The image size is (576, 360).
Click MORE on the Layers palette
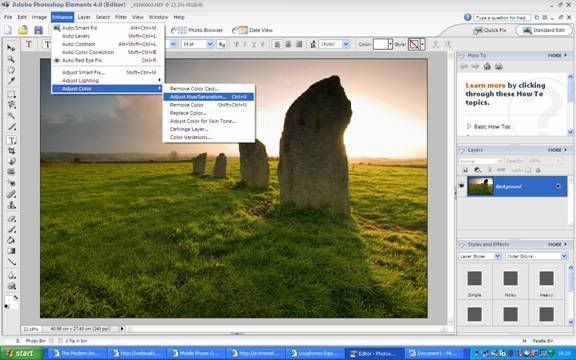[557, 150]
